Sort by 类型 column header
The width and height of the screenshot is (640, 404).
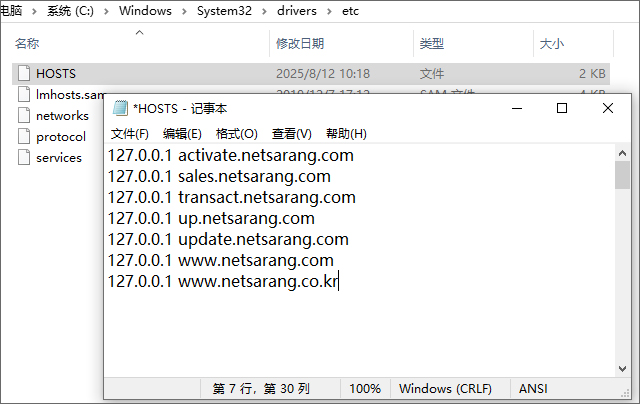pos(432,44)
